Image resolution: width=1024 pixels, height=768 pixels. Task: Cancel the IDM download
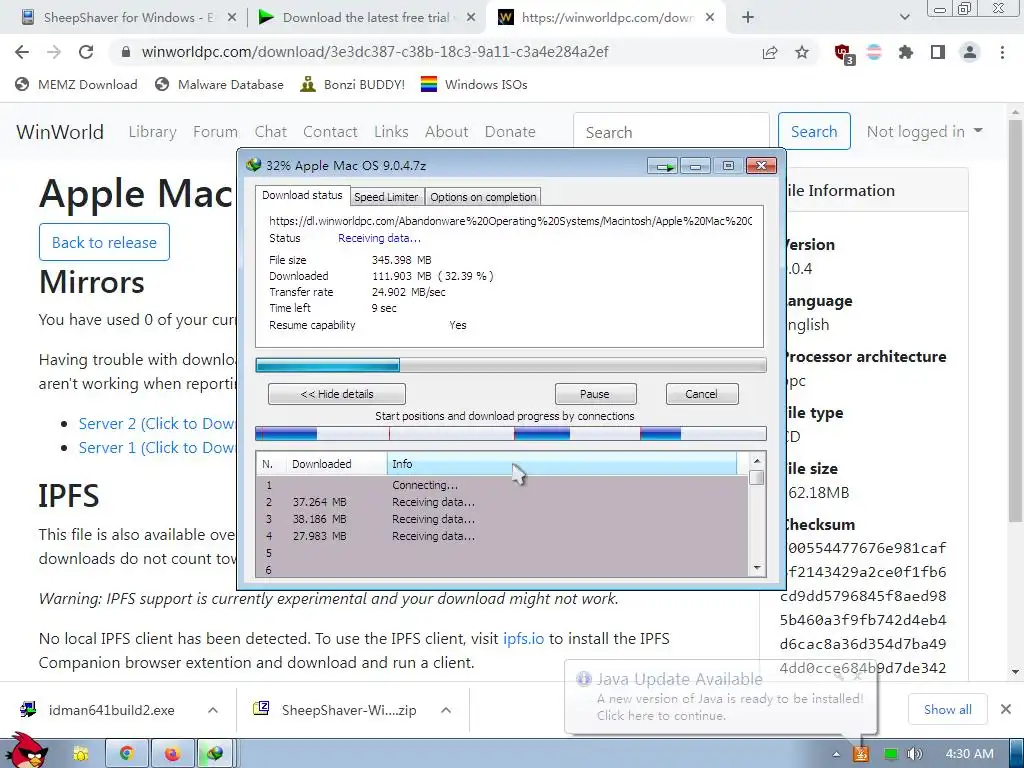click(x=701, y=394)
